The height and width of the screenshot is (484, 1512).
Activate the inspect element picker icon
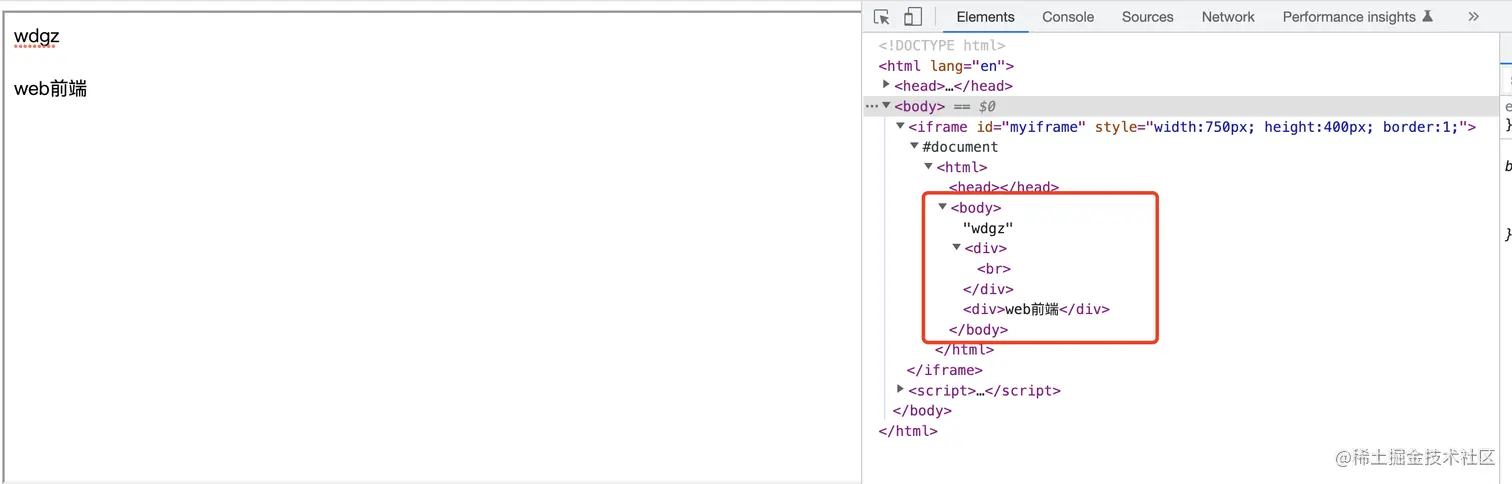coord(881,17)
